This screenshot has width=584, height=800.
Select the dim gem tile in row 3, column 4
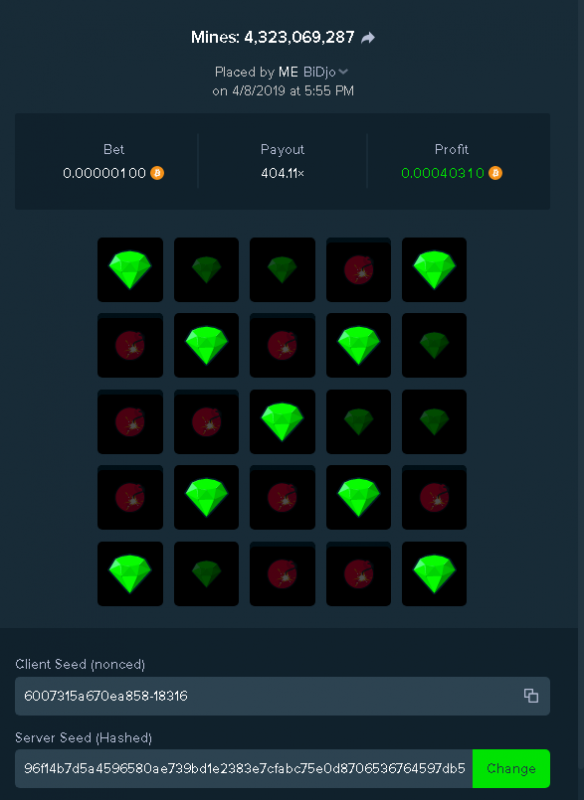tap(358, 421)
